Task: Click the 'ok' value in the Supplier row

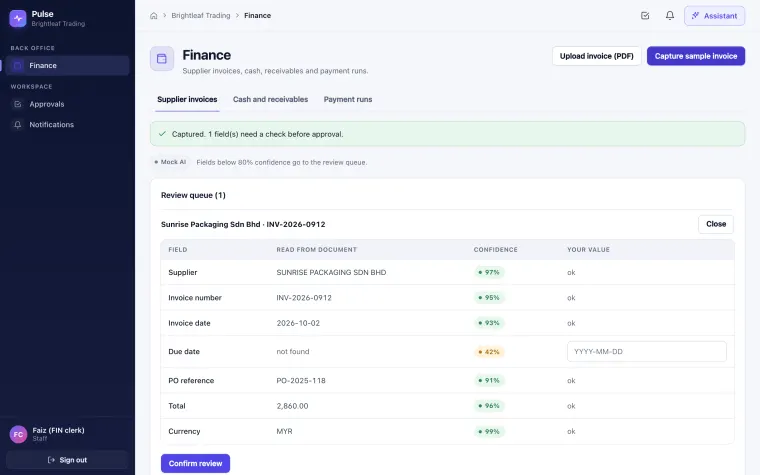Action: 571,272
